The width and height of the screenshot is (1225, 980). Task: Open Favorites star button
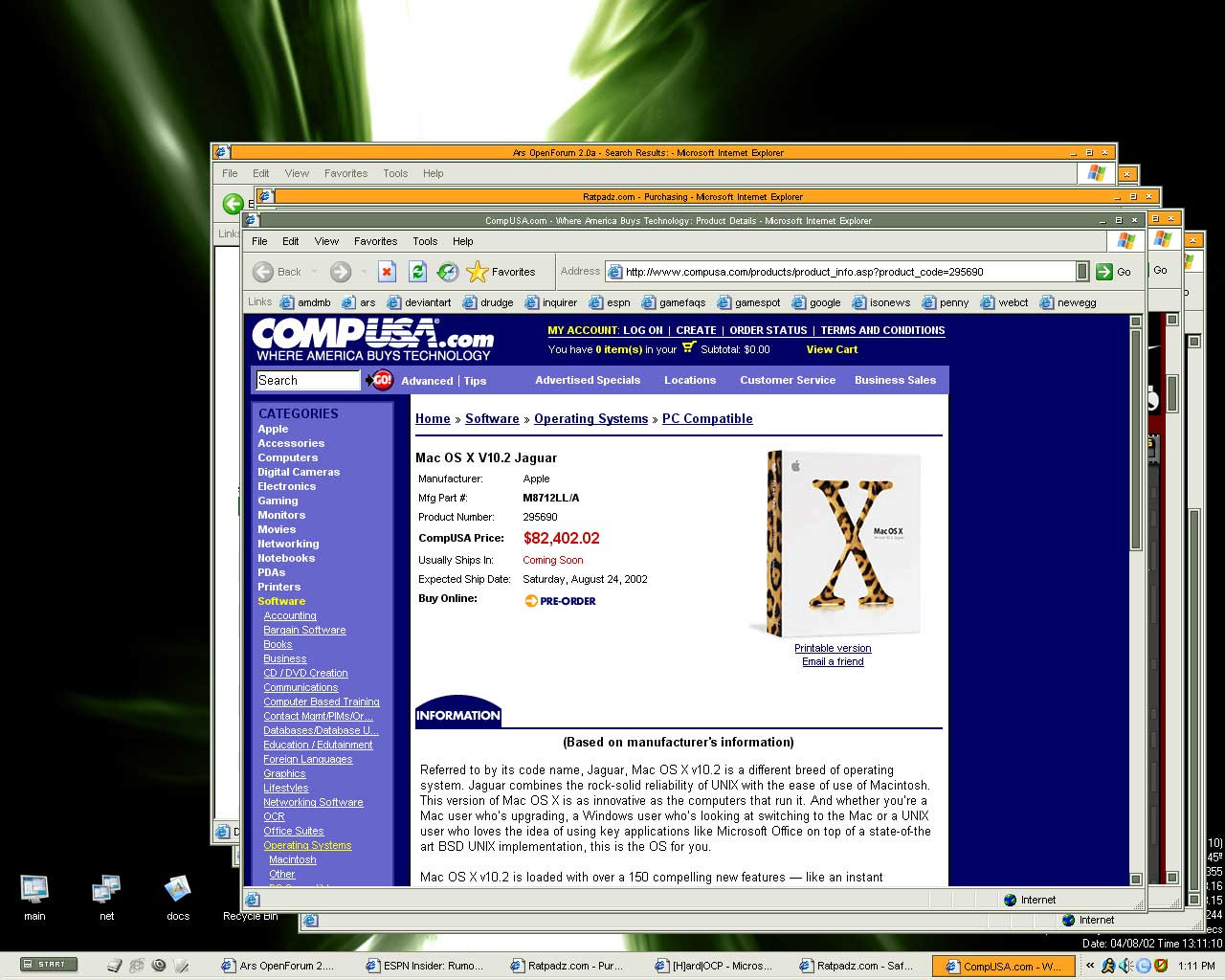(x=501, y=272)
